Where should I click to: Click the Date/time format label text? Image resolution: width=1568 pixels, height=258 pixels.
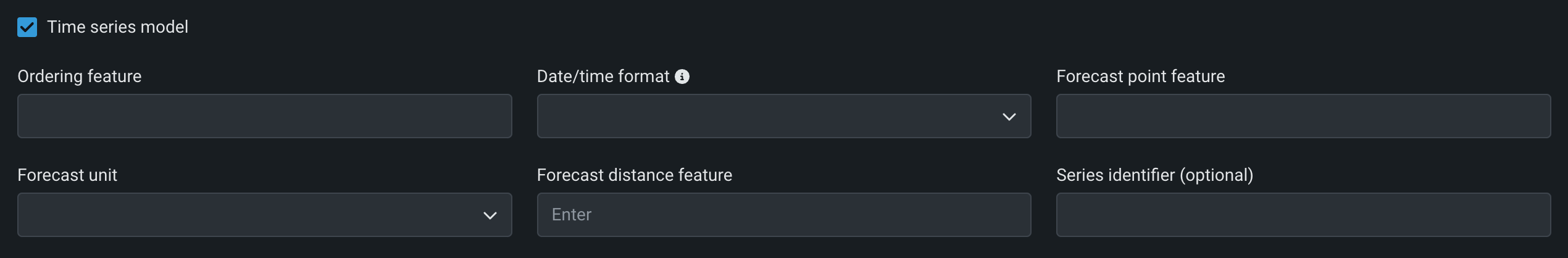(x=603, y=77)
